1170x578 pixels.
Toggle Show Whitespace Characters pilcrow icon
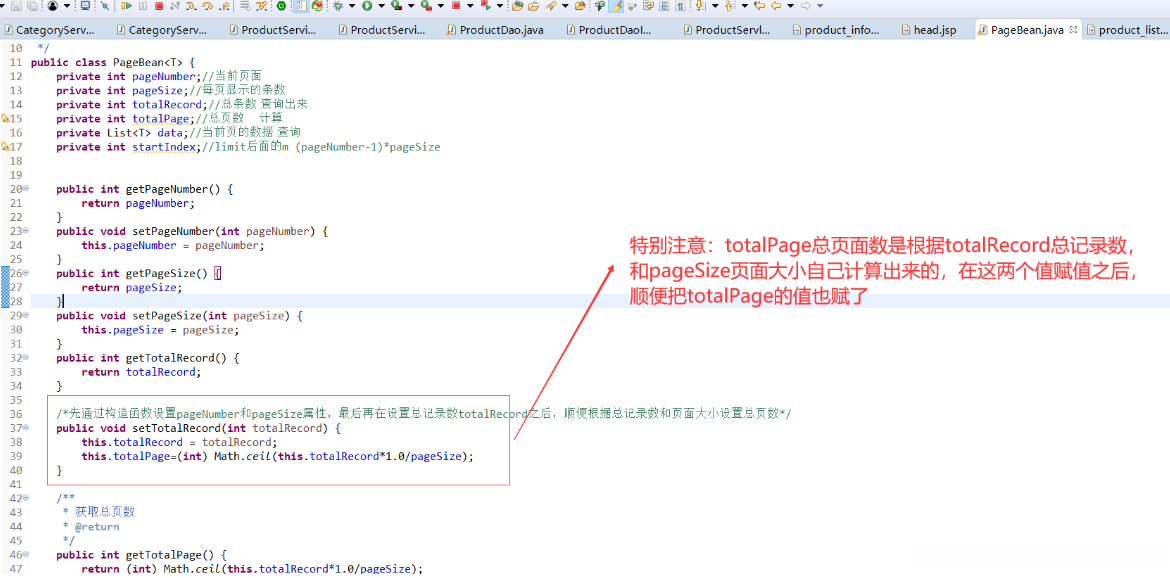(x=680, y=6)
